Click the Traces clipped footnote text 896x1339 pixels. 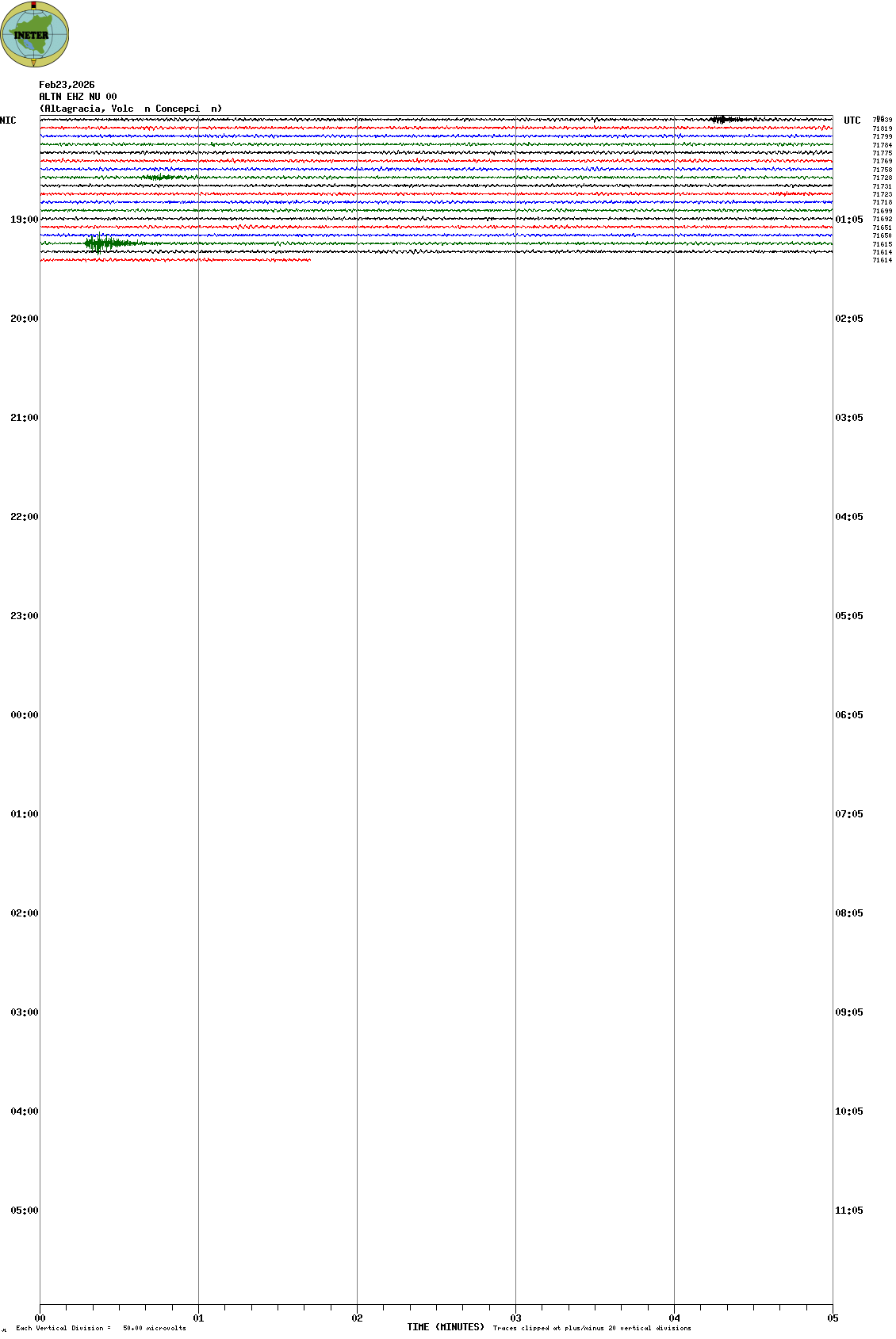[x=592, y=1328]
